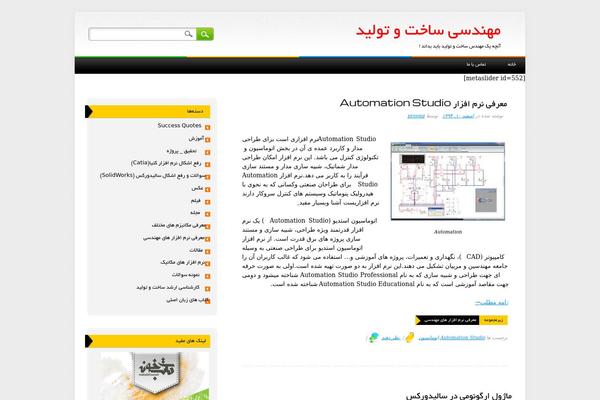Open the Success Quotes category
This screenshot has height=400, width=600.
[179, 126]
